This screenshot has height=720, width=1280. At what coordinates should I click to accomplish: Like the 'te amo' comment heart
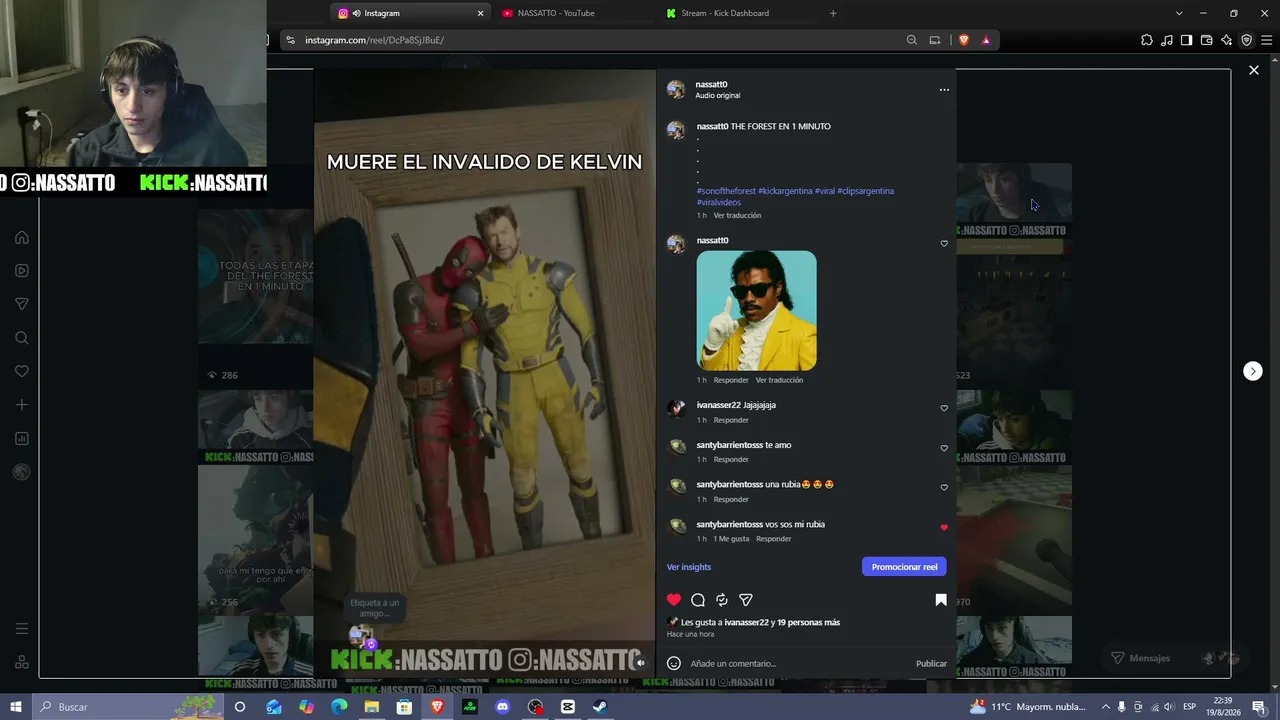[x=944, y=448]
